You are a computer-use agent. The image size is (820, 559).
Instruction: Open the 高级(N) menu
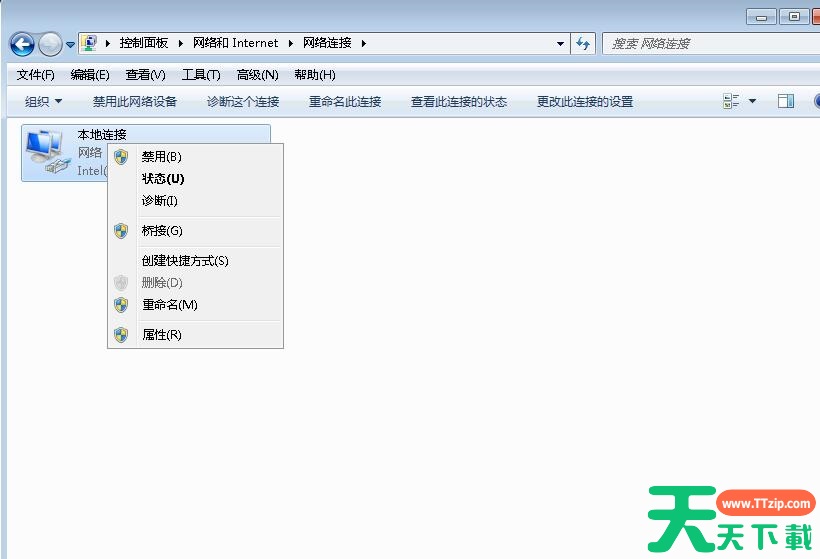(257, 75)
